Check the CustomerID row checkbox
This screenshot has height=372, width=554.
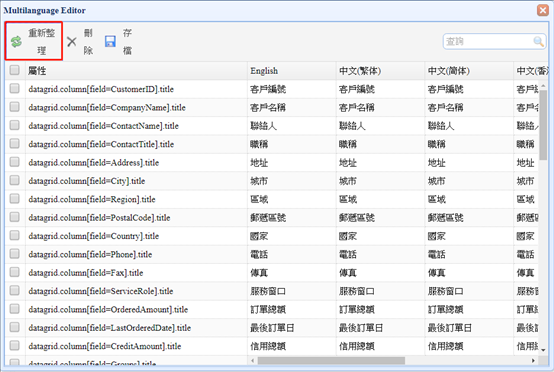point(14,88)
